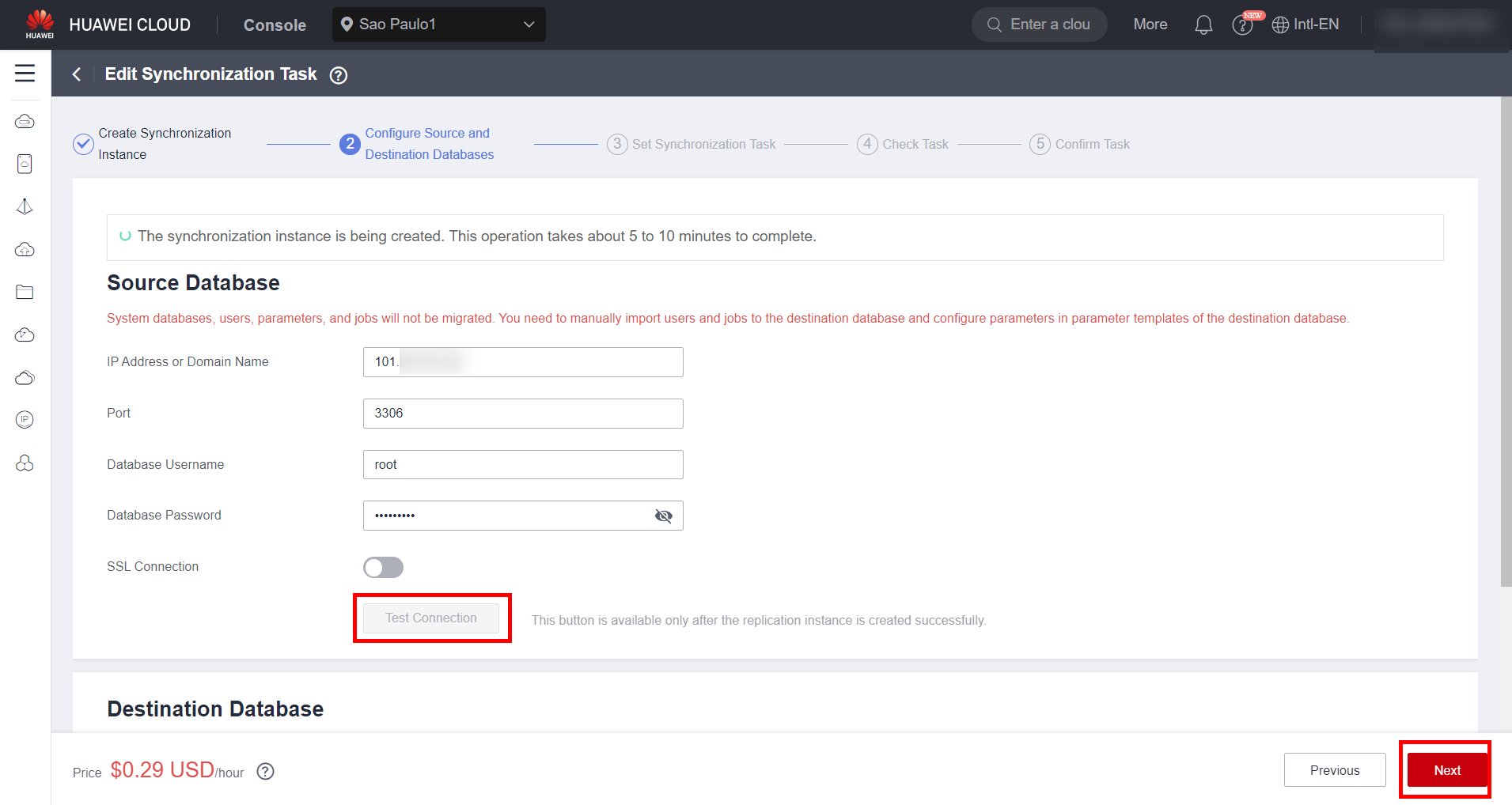Screen dimensions: 1512x805
Task: Open the notifications bell
Action: click(1203, 25)
